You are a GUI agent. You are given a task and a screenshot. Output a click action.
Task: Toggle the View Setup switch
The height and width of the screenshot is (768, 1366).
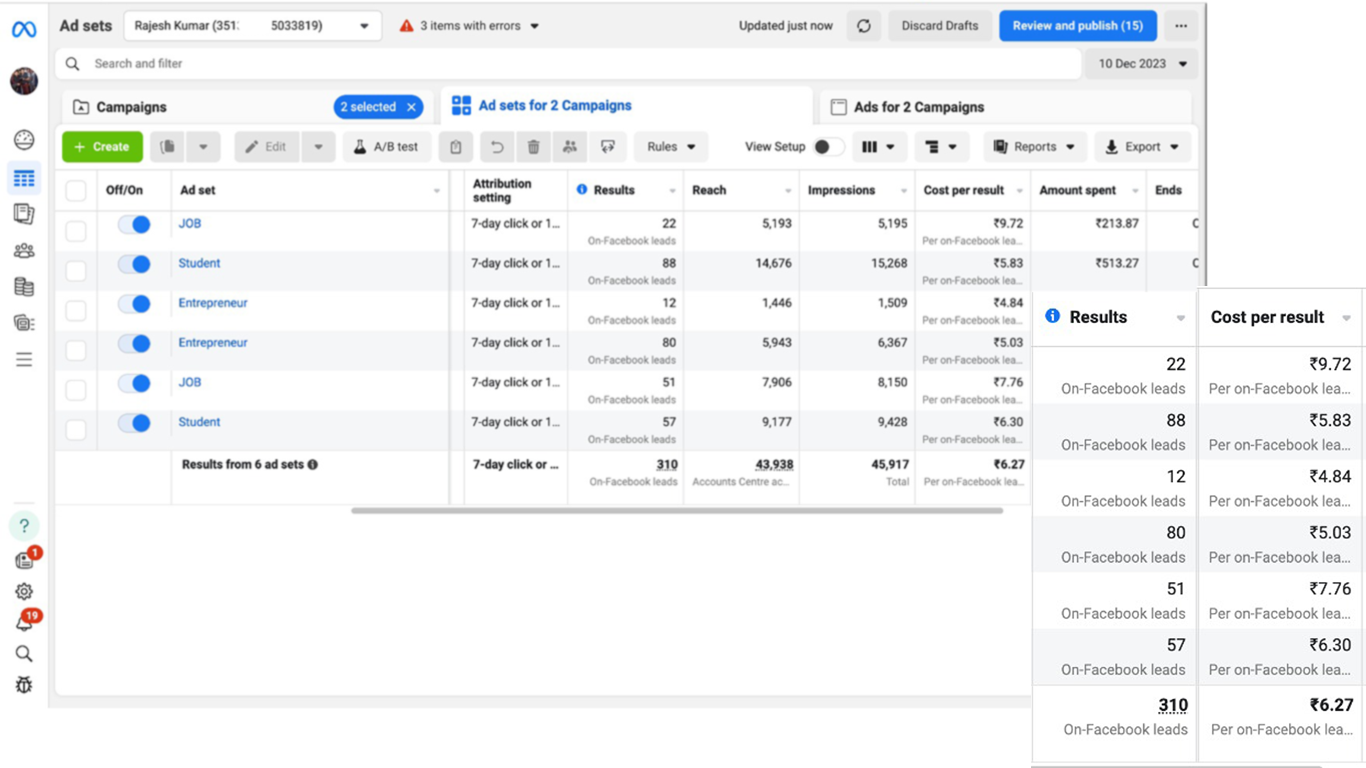(825, 147)
